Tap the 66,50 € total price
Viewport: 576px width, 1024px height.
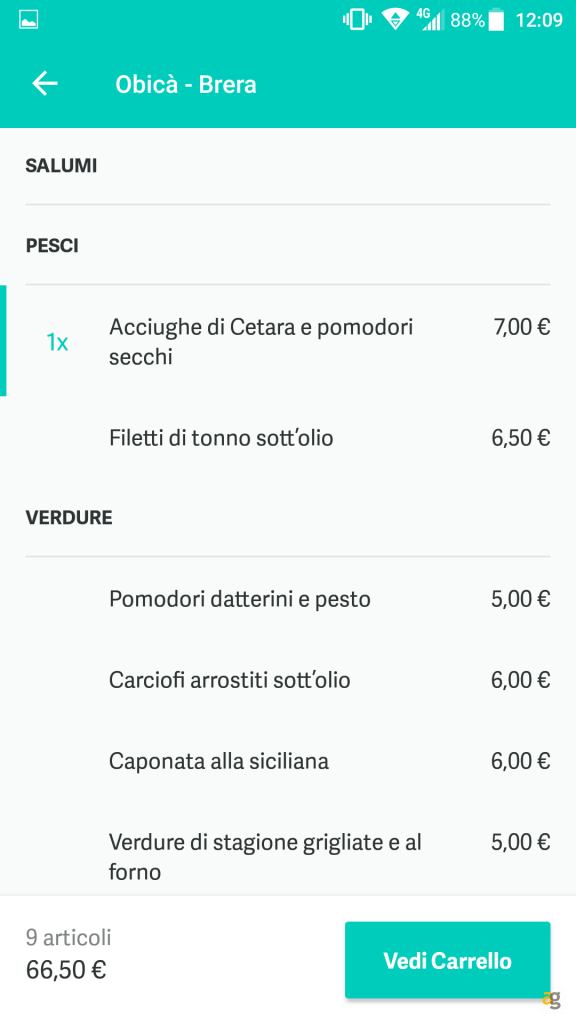[65, 969]
